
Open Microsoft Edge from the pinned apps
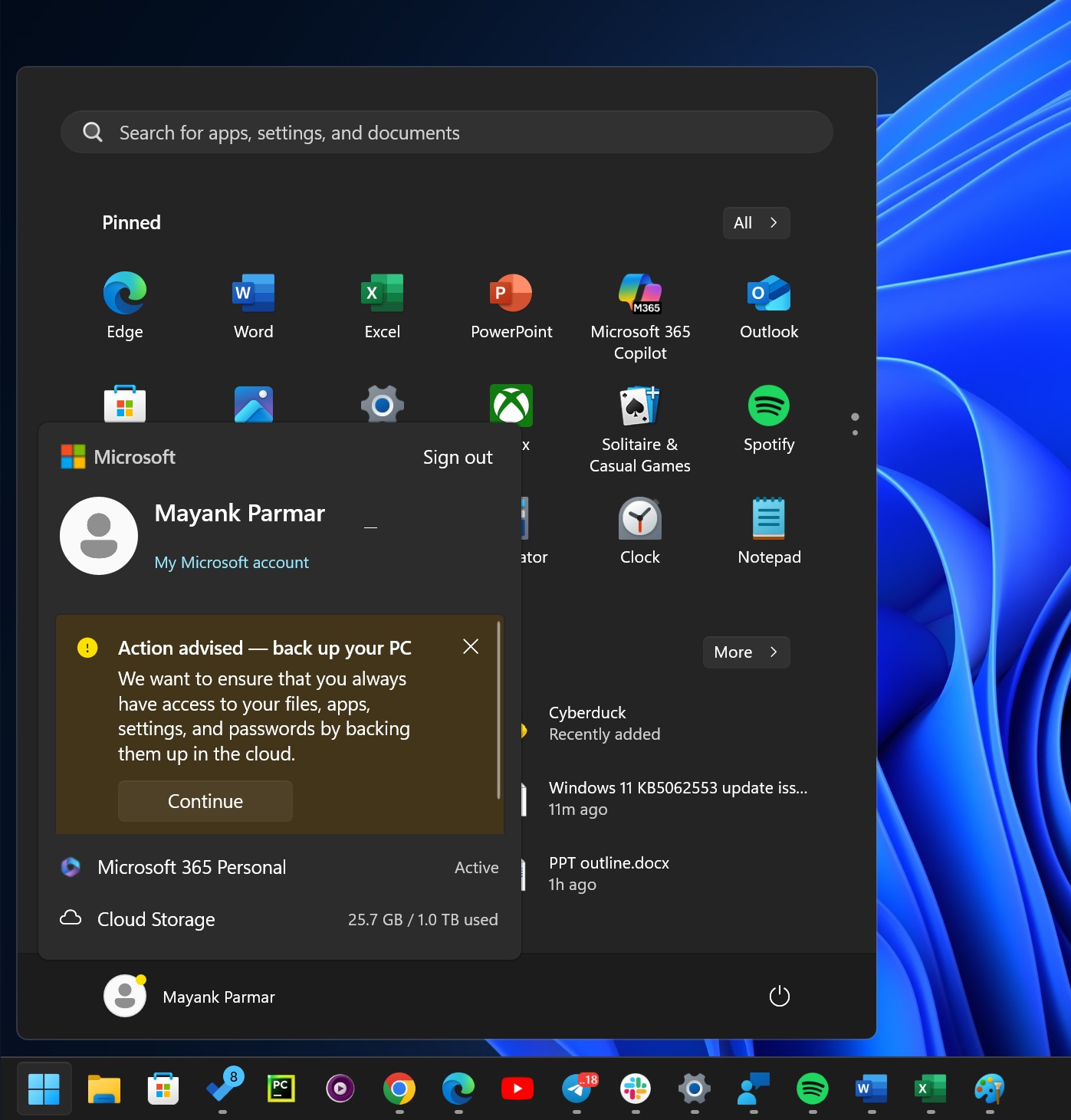click(x=123, y=303)
